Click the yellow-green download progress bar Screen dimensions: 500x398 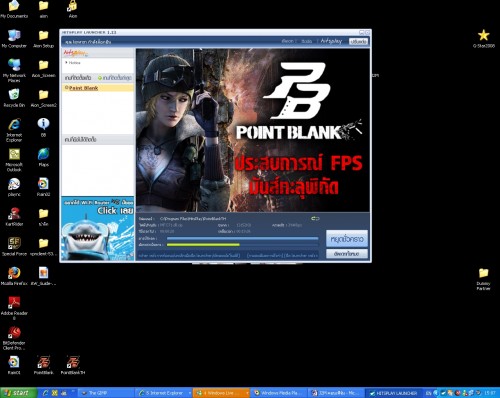[203, 245]
